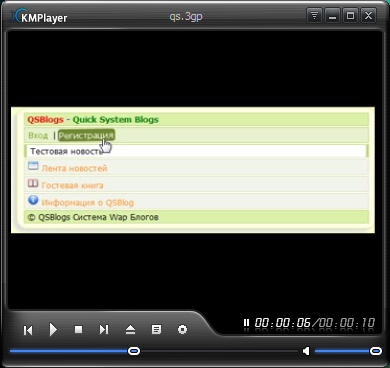Click the news feed calendar icon
The image size is (390, 368).
(33, 166)
